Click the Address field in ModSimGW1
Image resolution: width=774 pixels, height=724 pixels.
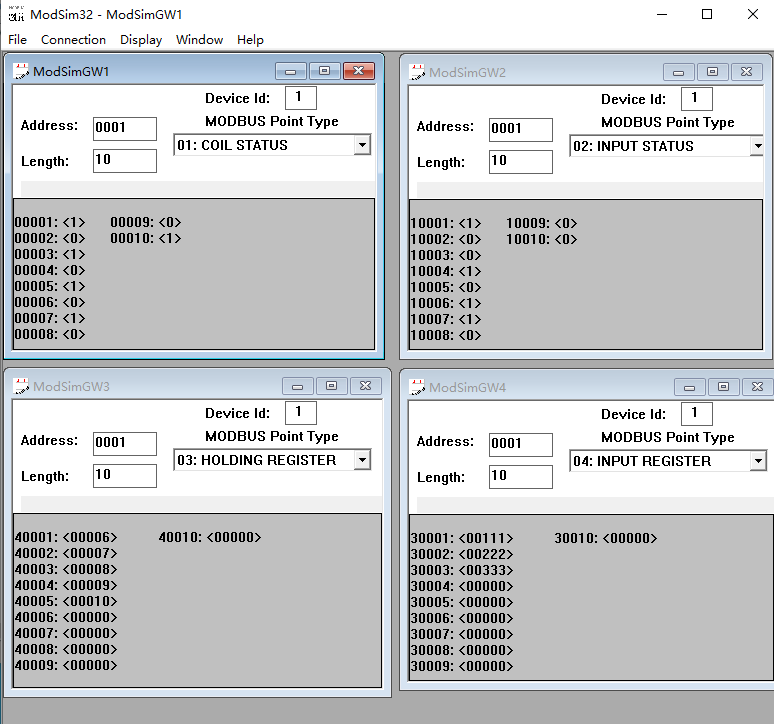click(125, 128)
